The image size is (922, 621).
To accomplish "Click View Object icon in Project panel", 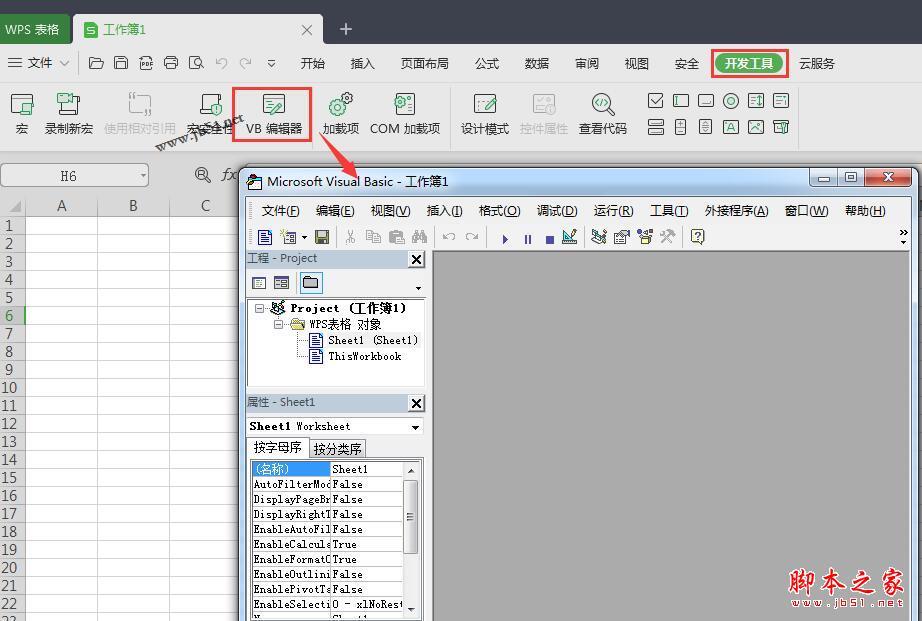I will coord(282,283).
